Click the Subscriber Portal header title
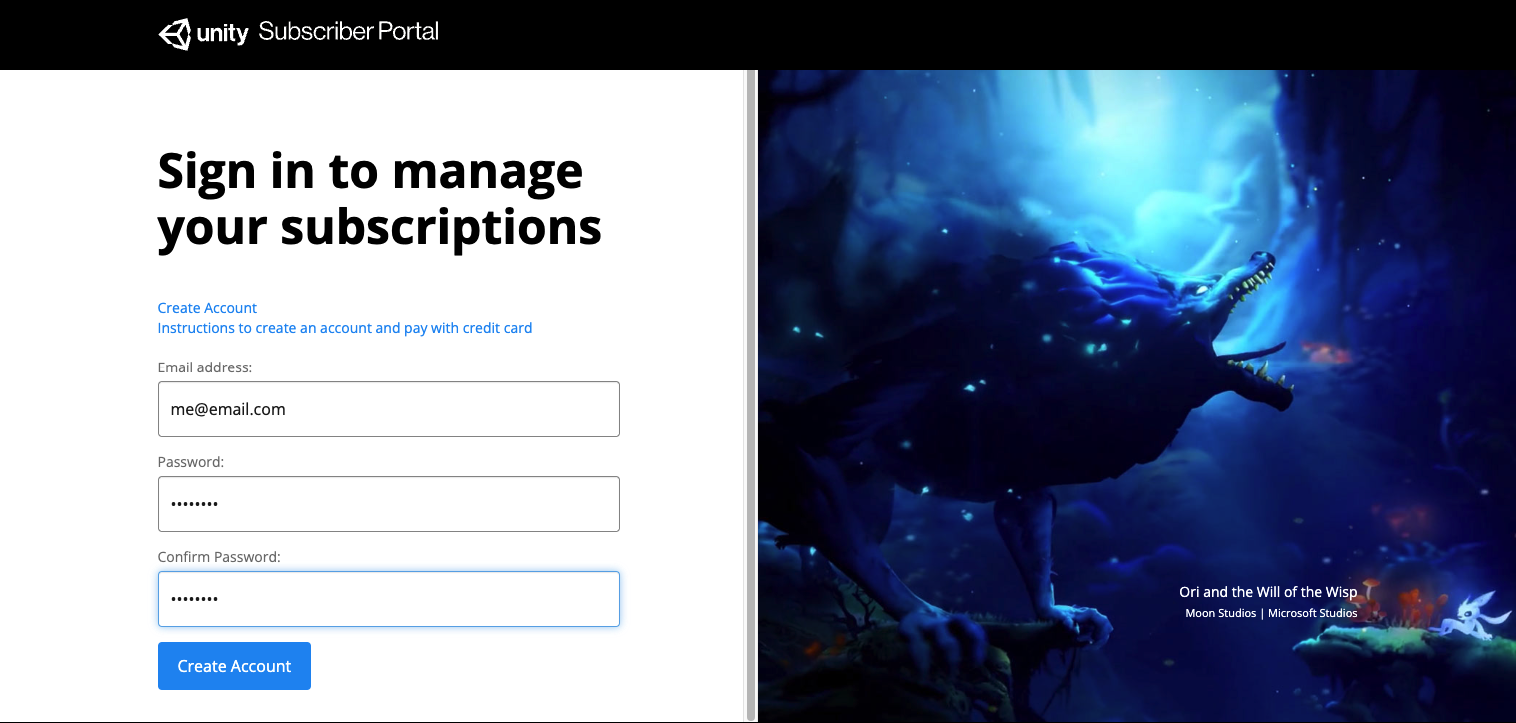Screen dimensions: 1516x723 pos(348,32)
